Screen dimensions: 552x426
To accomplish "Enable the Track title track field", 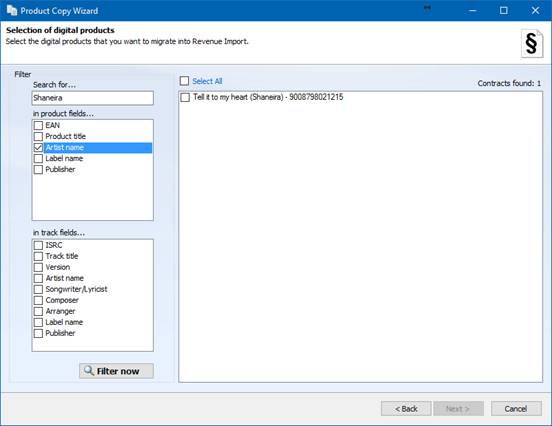I will (38, 256).
